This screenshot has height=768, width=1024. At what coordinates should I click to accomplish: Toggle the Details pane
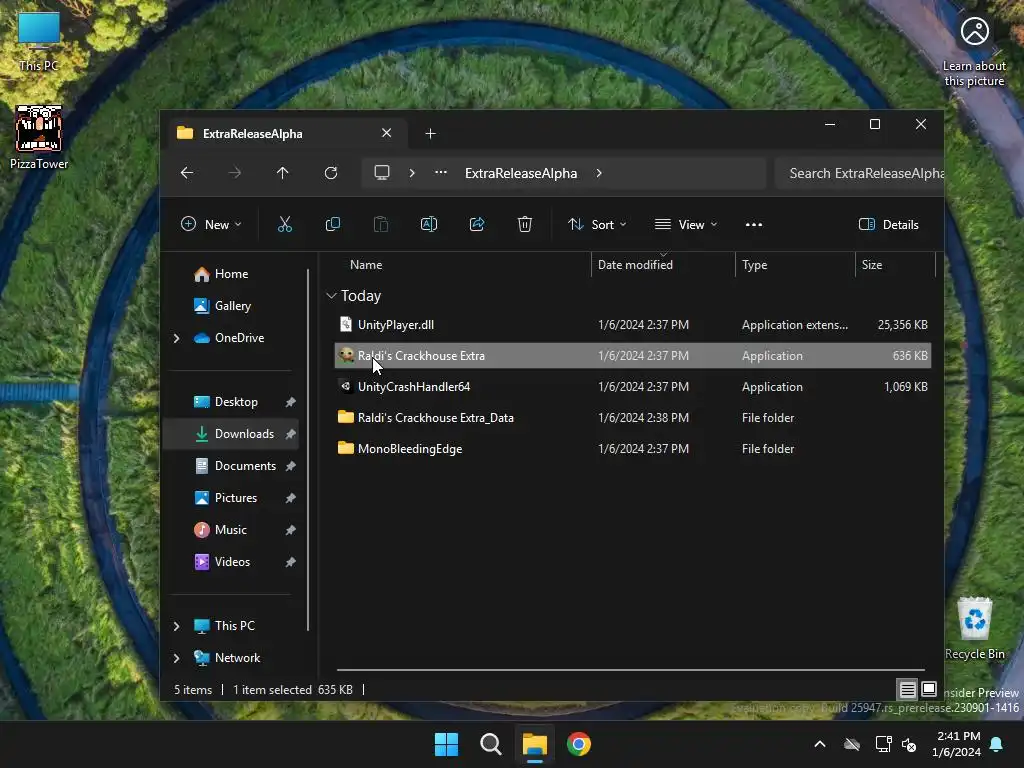coord(888,225)
